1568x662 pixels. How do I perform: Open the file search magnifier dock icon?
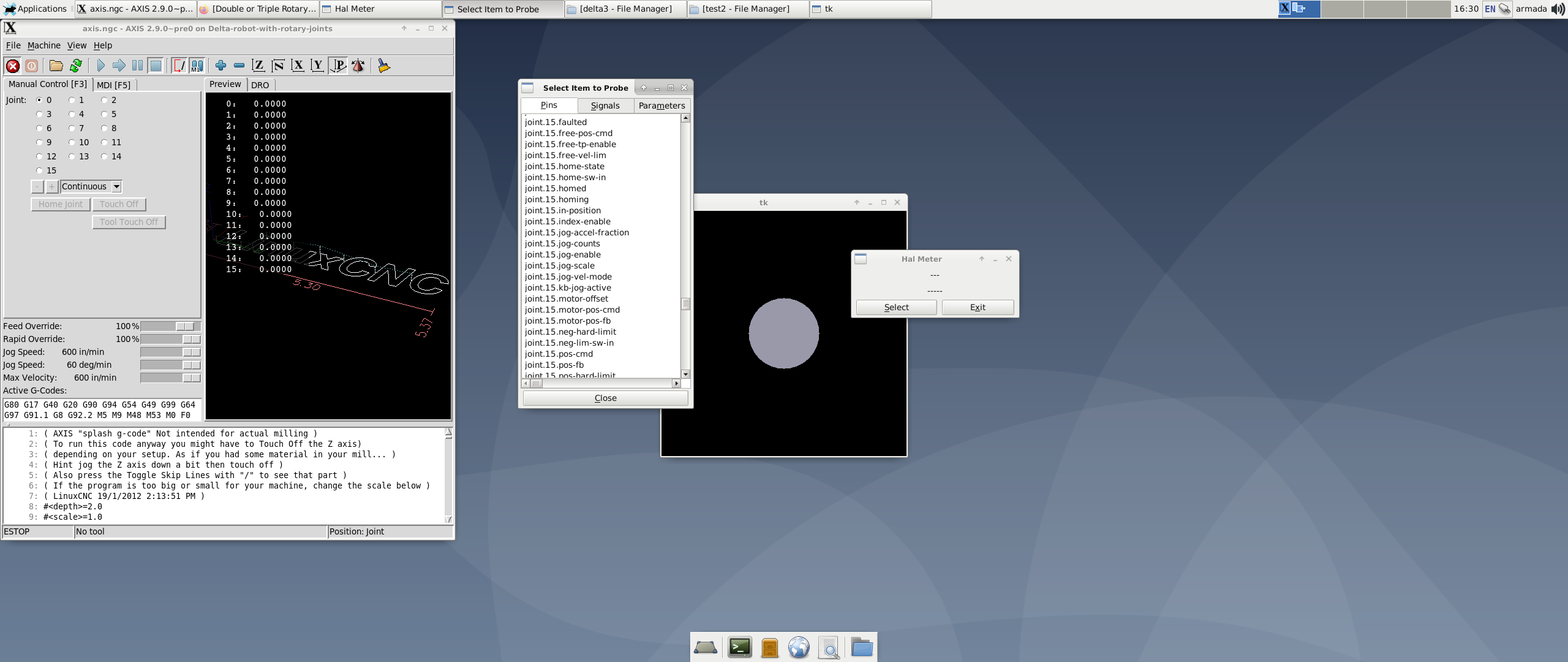(829, 647)
